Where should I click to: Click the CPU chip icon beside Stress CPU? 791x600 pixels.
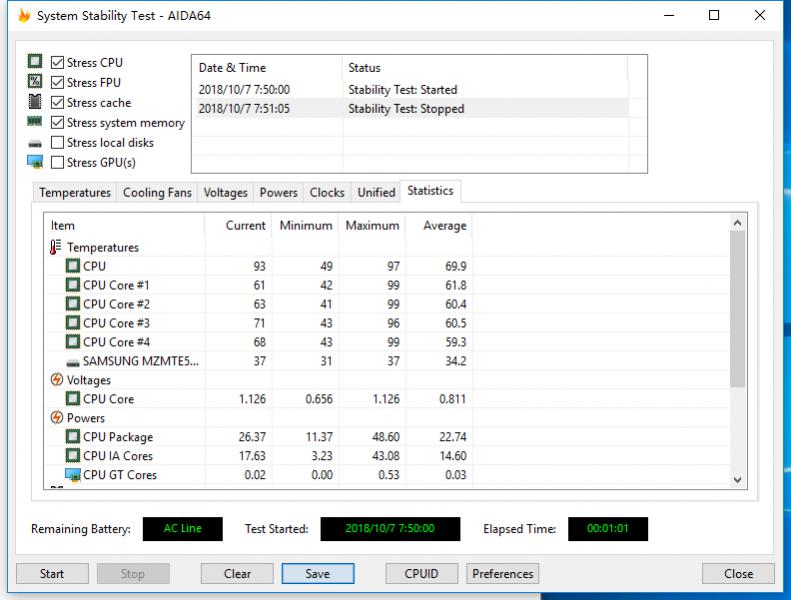click(x=35, y=62)
